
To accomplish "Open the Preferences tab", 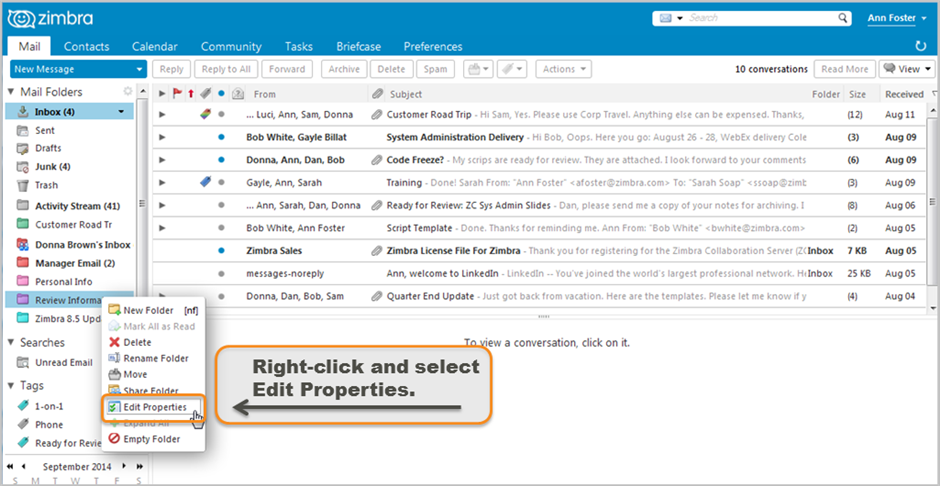I will [433, 46].
